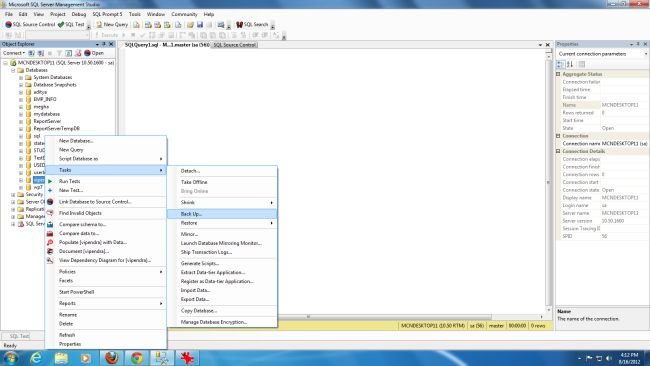Click Connect Object Explorer icon next to Connect

[x=32, y=53]
